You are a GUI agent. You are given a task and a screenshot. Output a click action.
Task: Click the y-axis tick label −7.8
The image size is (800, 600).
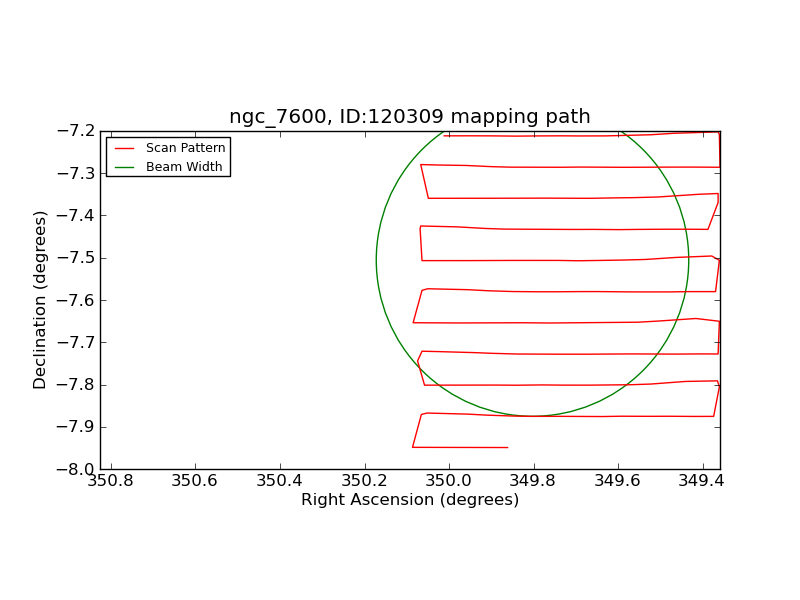click(x=76, y=385)
